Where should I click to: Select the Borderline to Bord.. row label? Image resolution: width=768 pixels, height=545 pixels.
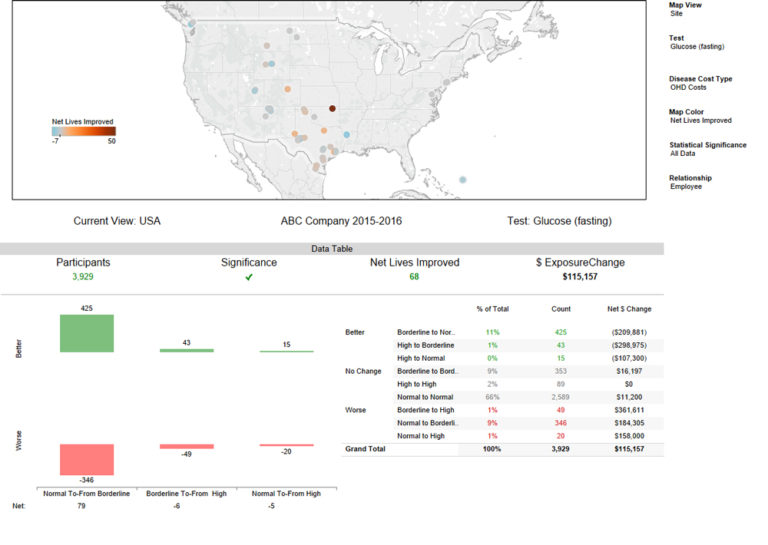(428, 371)
